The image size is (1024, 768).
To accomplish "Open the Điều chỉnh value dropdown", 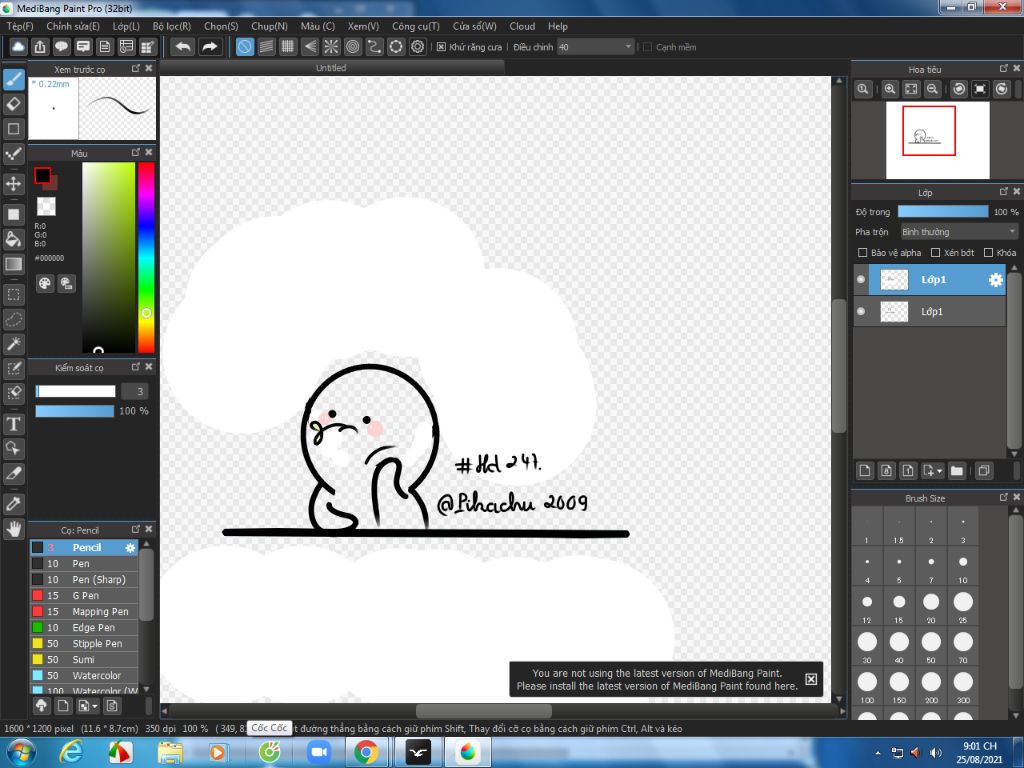I will click(596, 47).
